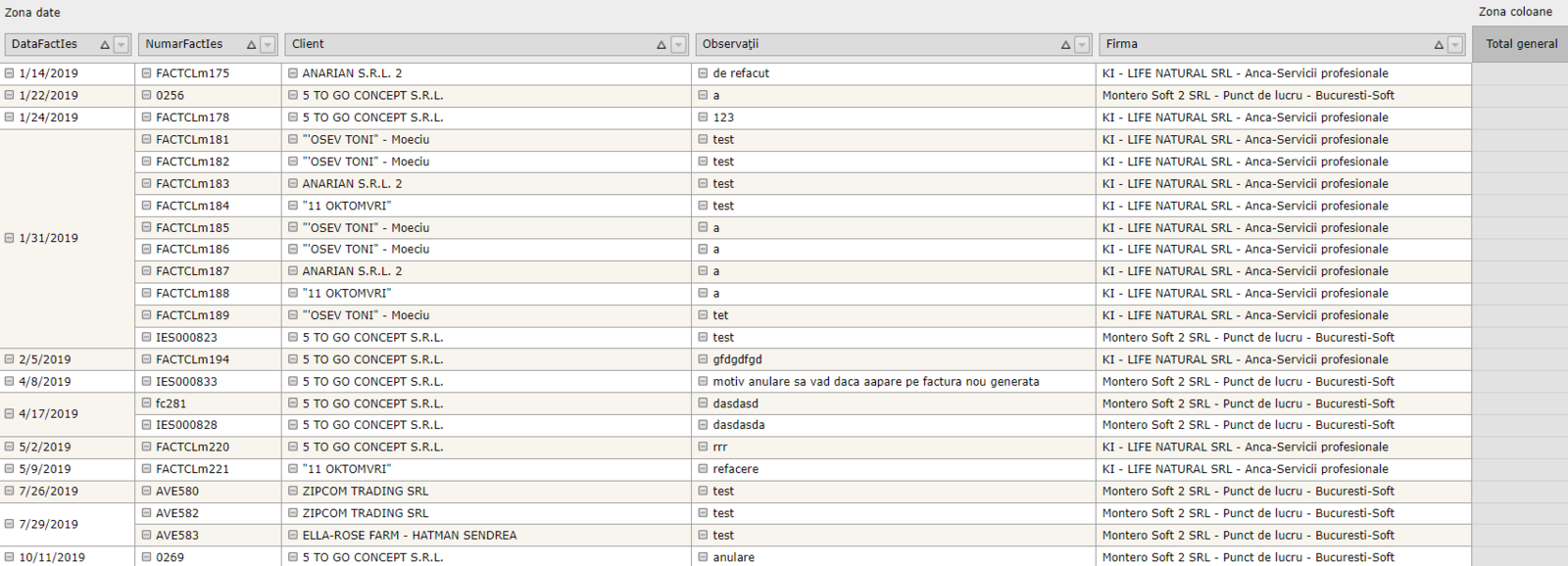Viewport: 1568px width, 566px height.
Task: Open filter dropdown for DataFactIes field
Action: [122, 45]
